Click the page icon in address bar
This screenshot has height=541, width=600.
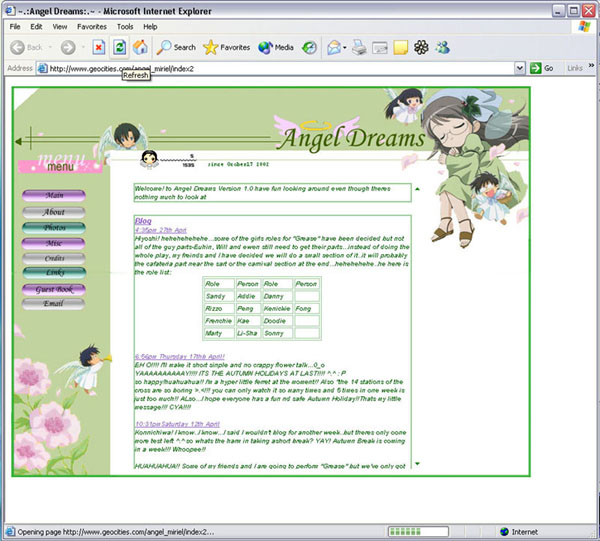point(42,68)
